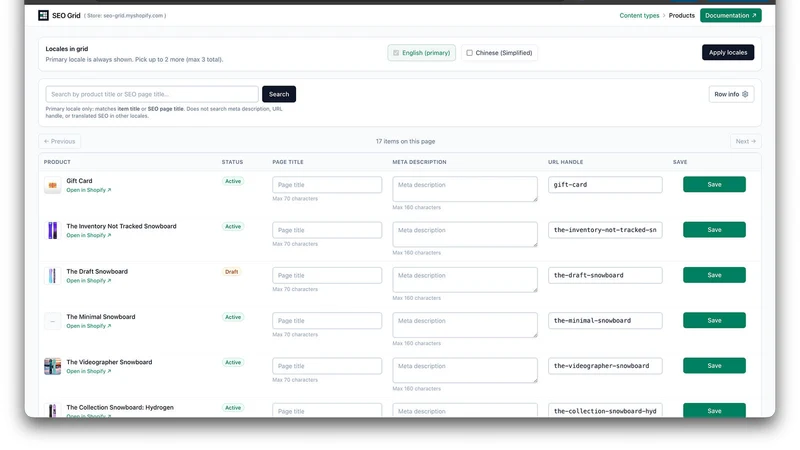The width and height of the screenshot is (800, 450).
Task: Save The Minimal Snowboard row
Action: [x=714, y=320]
